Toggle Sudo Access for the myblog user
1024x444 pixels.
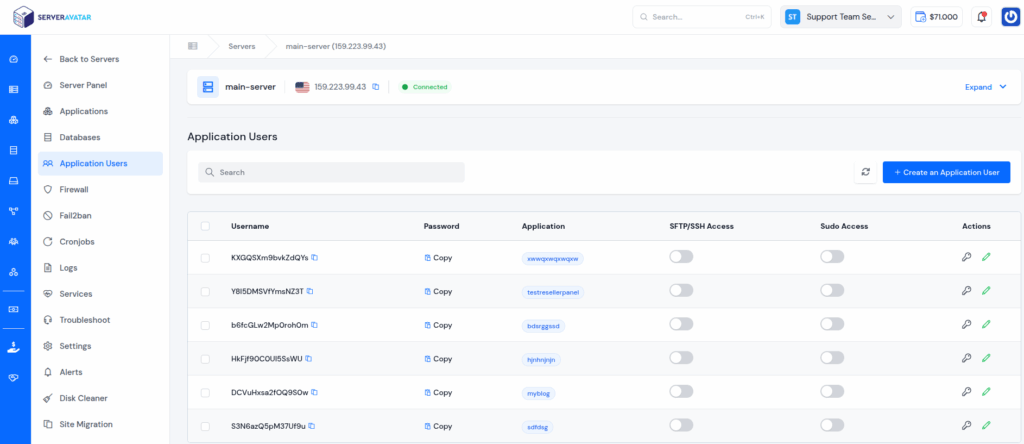tap(832, 393)
